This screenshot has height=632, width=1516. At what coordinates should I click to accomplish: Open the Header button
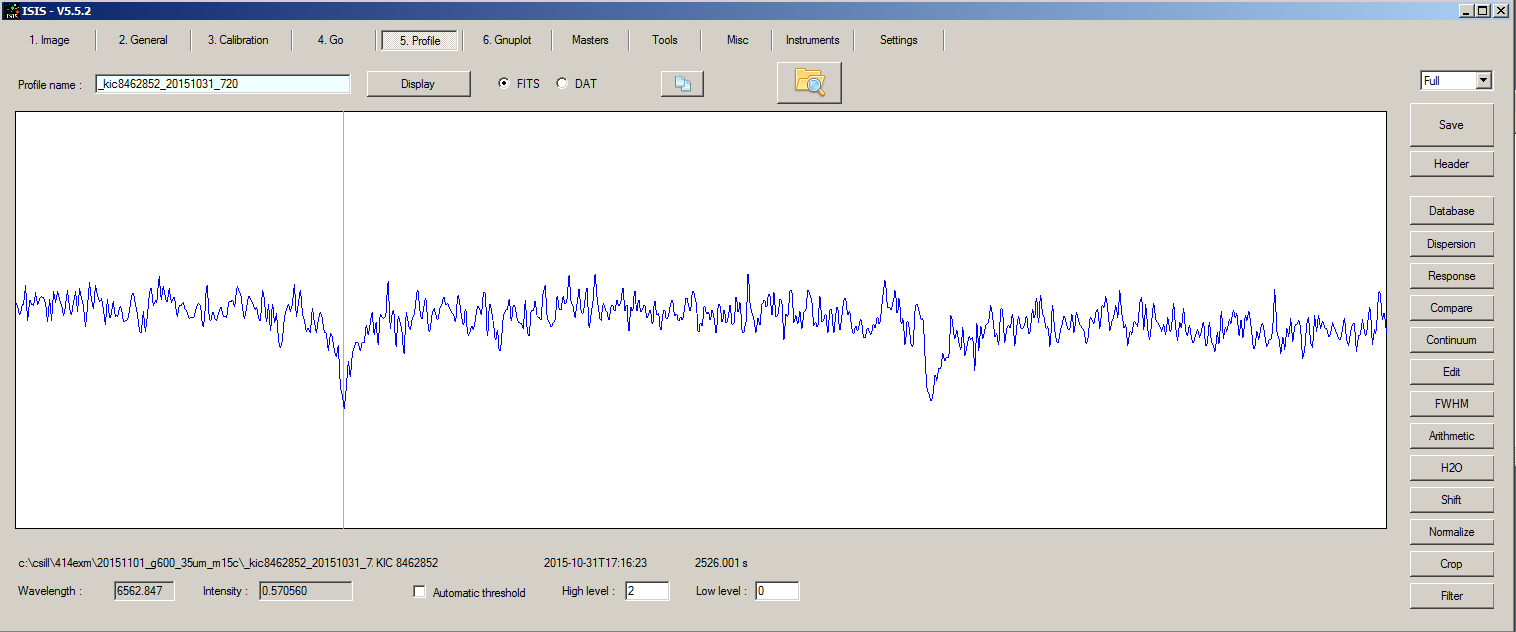1451,164
